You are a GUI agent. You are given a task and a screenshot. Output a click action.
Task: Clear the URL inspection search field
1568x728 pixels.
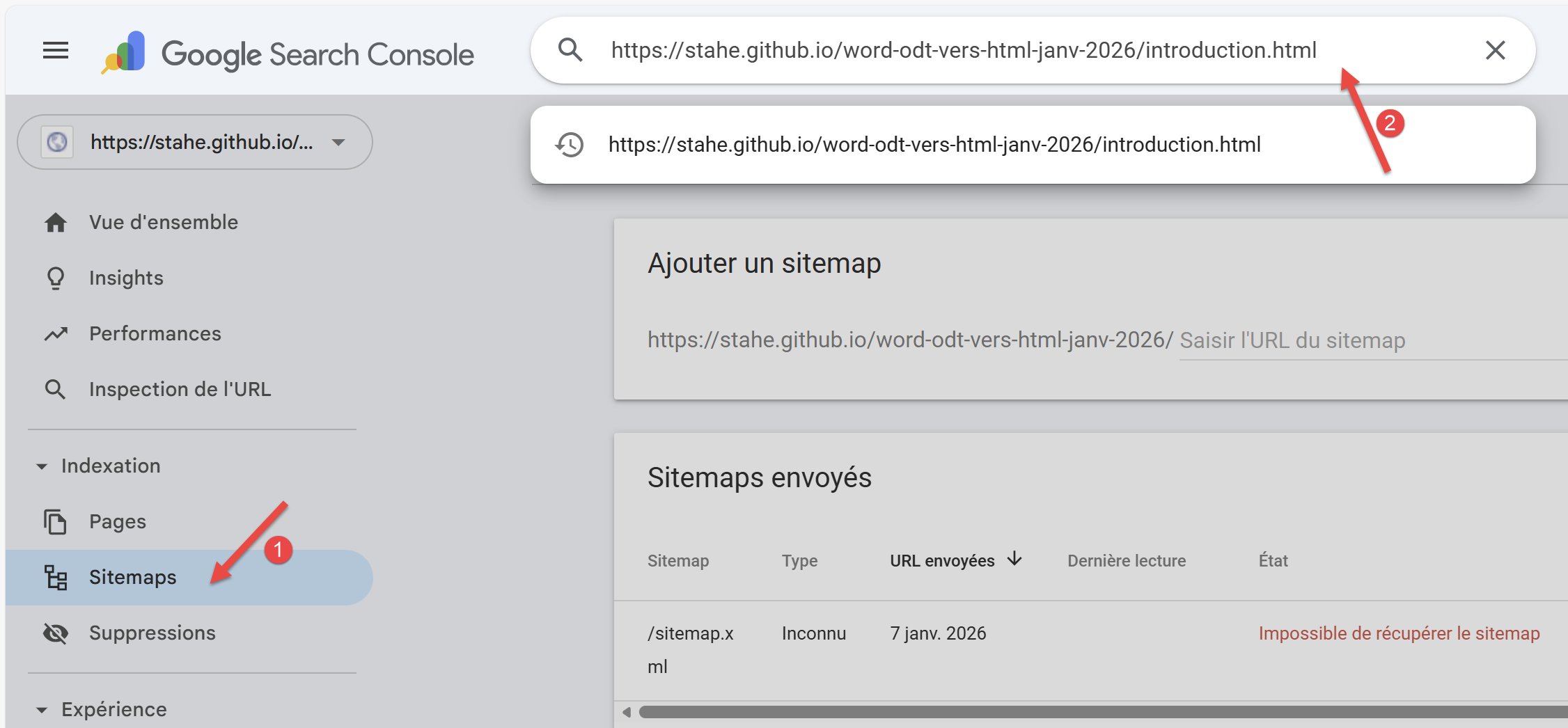pos(1495,50)
